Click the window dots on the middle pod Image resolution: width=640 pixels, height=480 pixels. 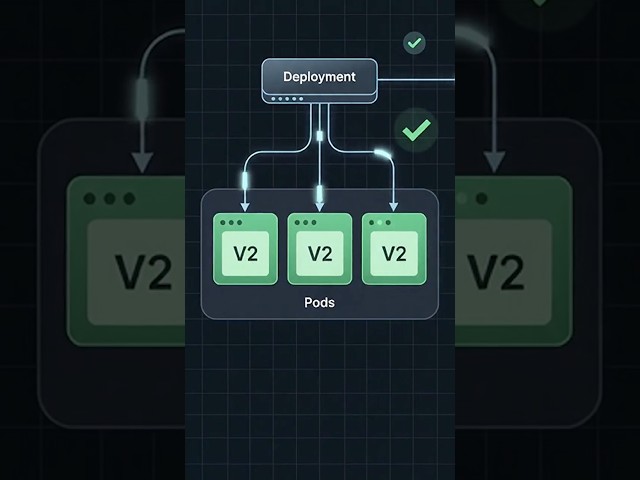(305, 222)
